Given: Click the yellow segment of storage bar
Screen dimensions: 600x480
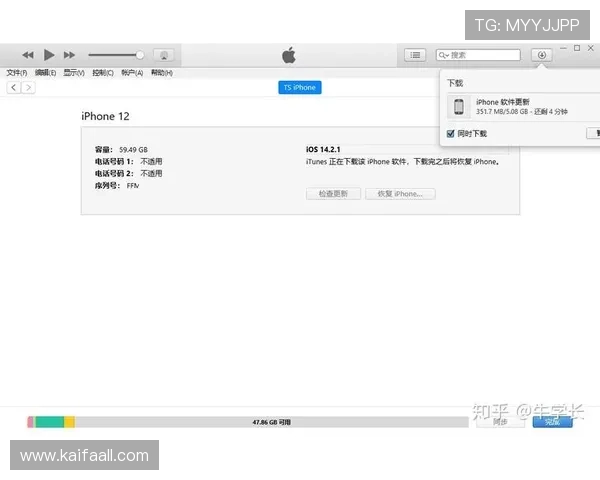Looking at the screenshot, I should (x=69, y=422).
